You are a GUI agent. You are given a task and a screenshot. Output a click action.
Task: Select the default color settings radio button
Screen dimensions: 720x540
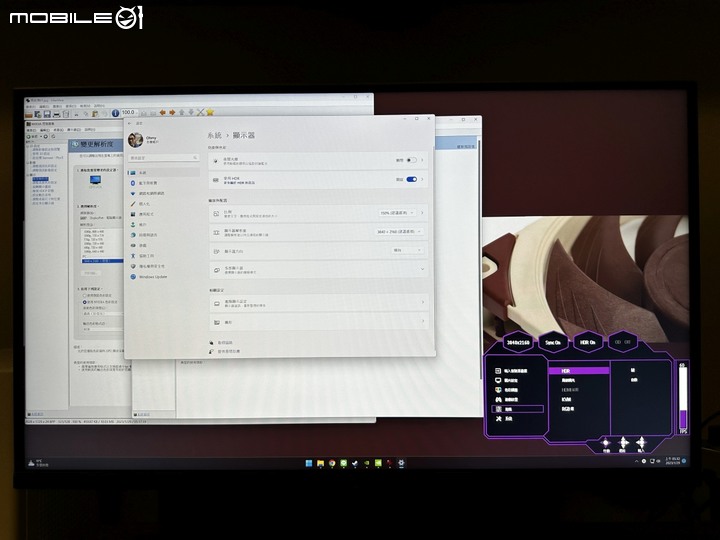click(84, 296)
